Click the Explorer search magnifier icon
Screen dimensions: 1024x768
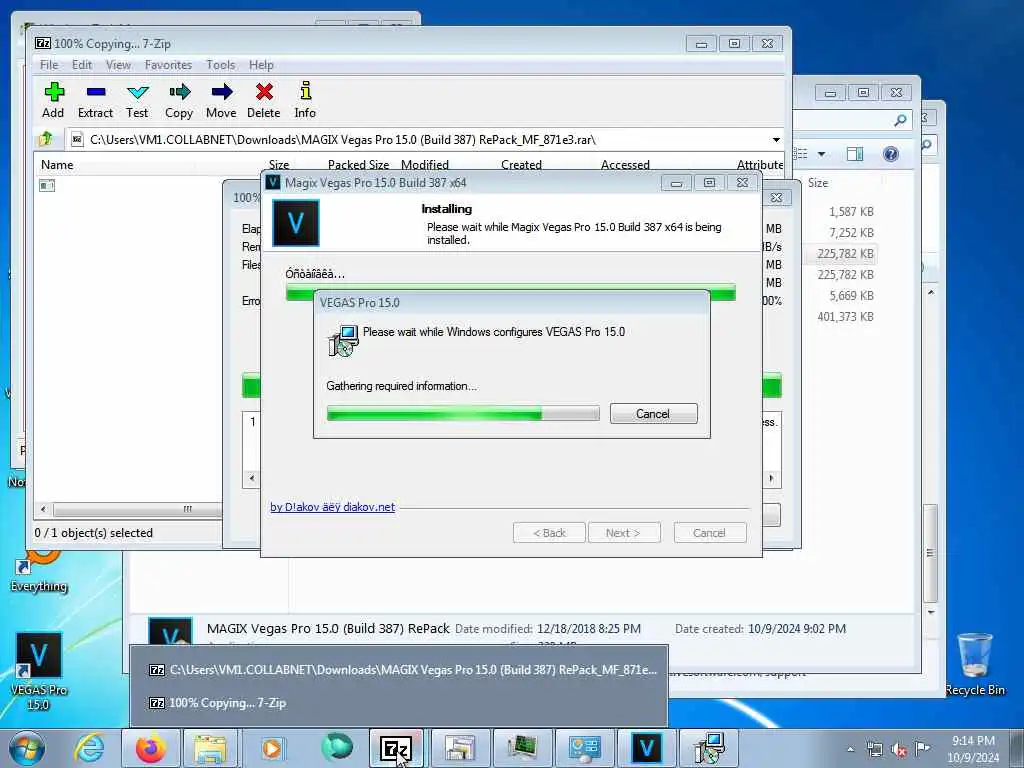[901, 120]
